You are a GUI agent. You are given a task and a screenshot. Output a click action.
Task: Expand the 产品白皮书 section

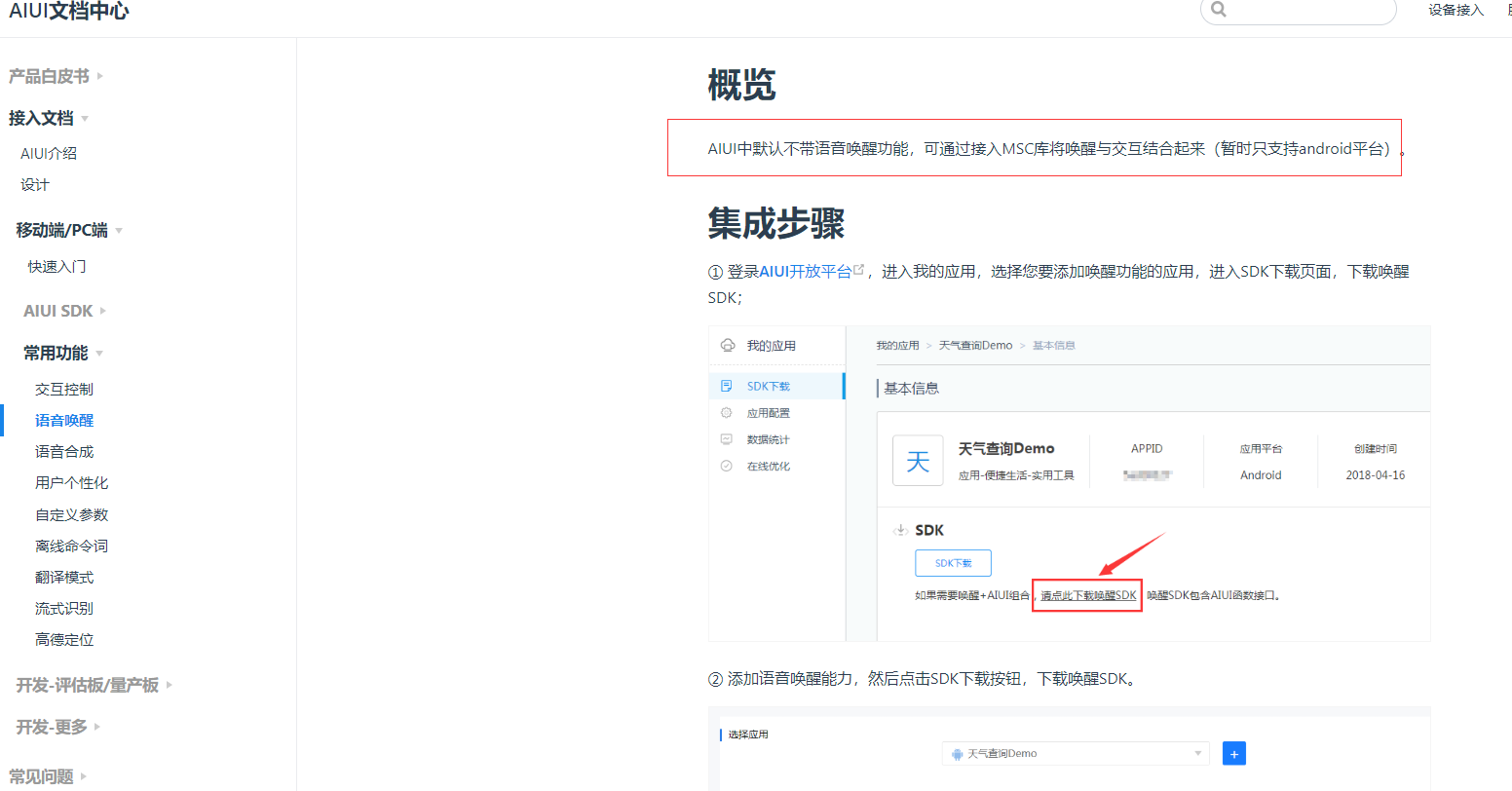pos(56,76)
